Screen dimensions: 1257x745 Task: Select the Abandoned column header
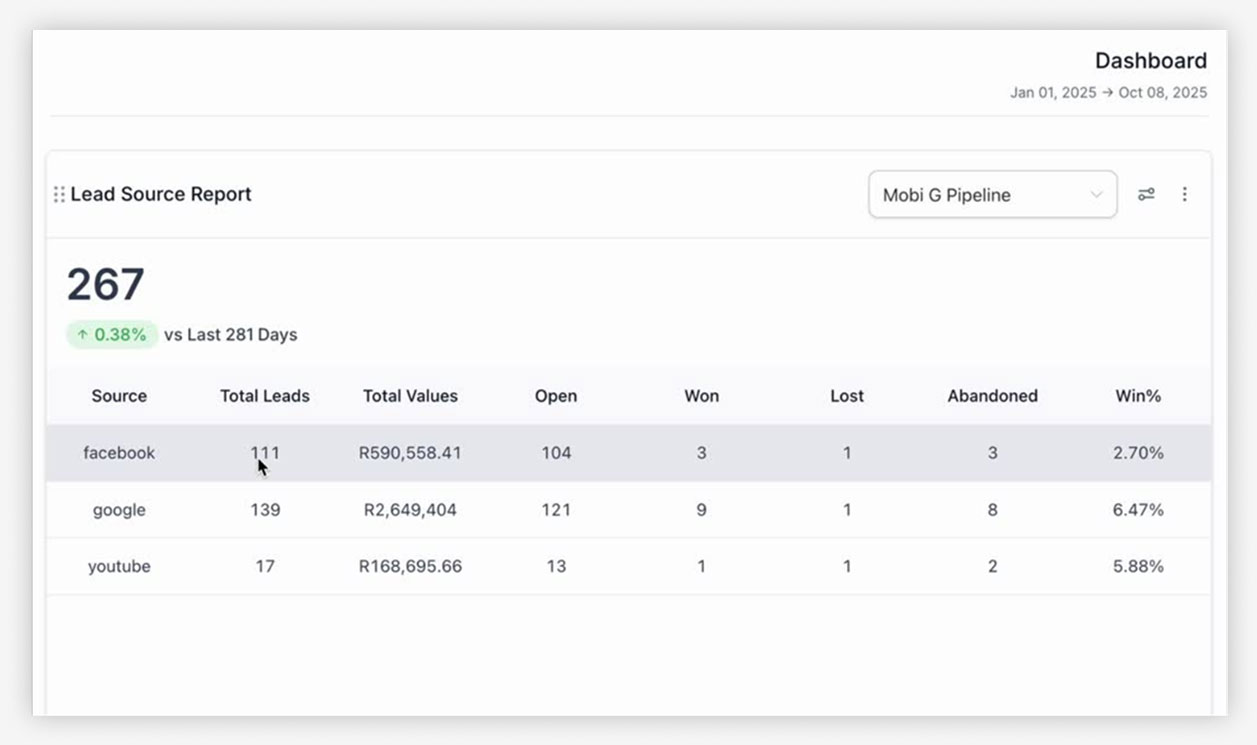tap(992, 396)
